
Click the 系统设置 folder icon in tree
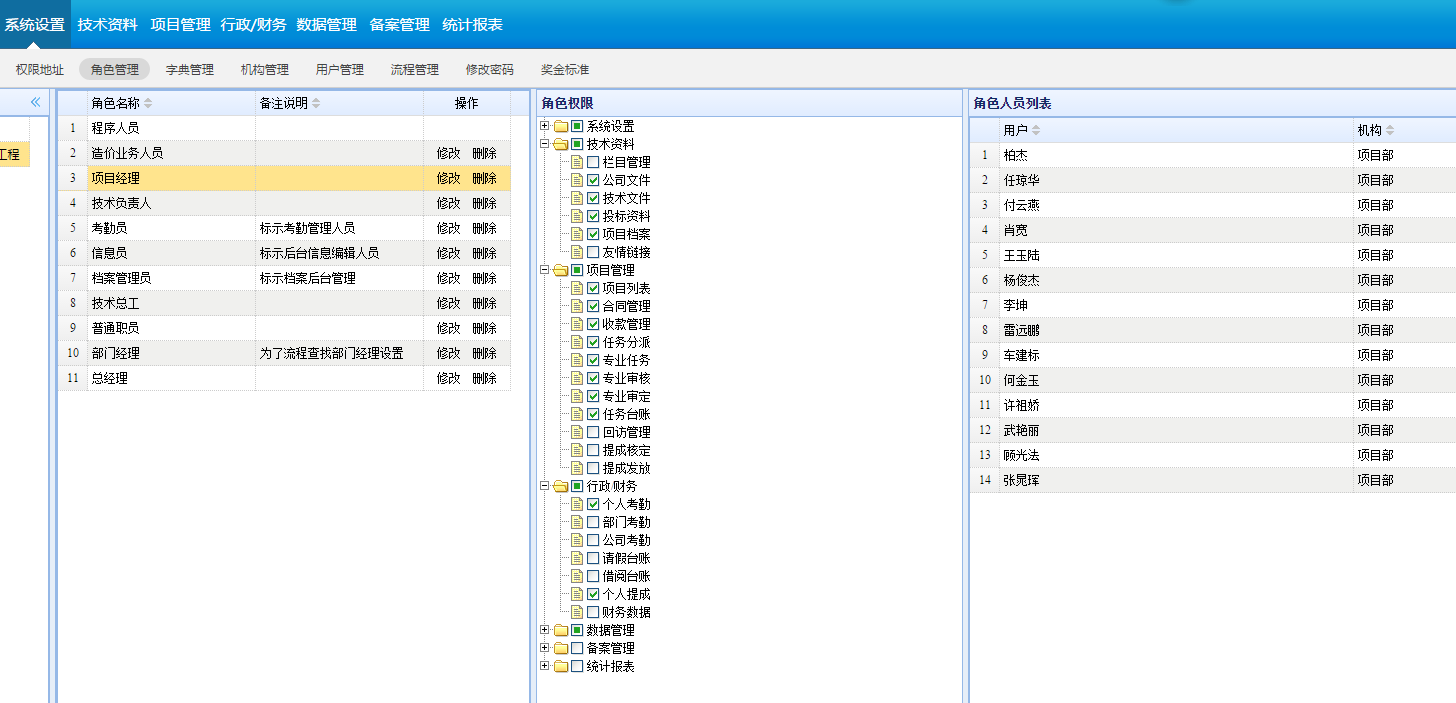point(561,126)
